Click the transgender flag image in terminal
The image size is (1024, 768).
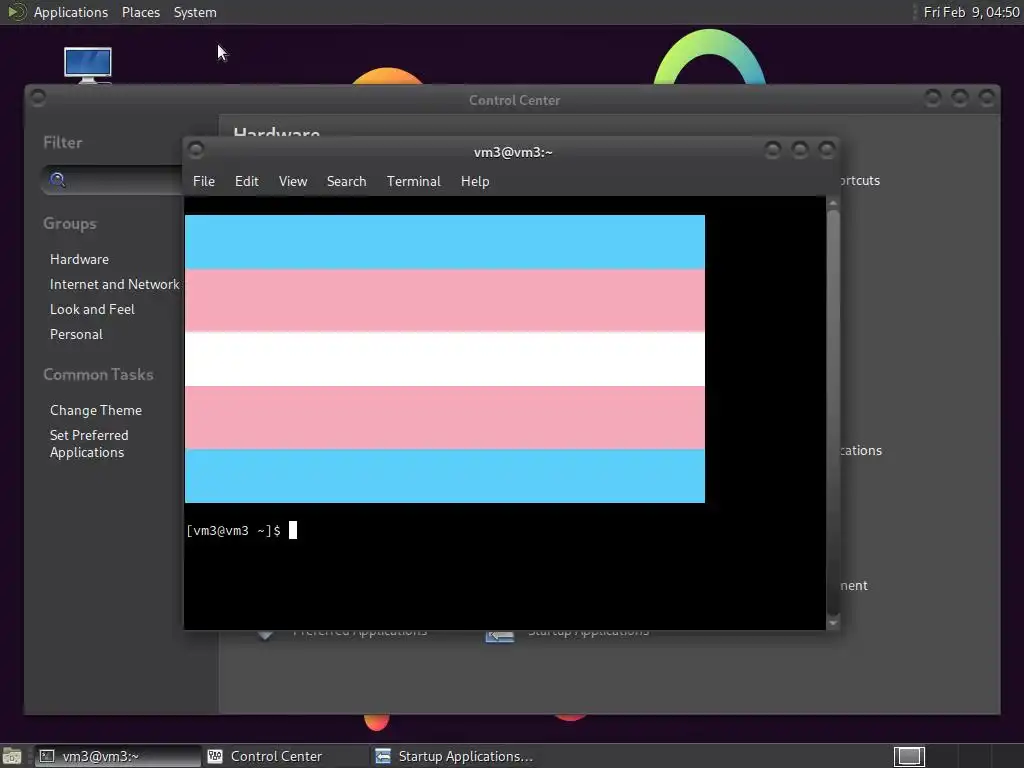[445, 359]
